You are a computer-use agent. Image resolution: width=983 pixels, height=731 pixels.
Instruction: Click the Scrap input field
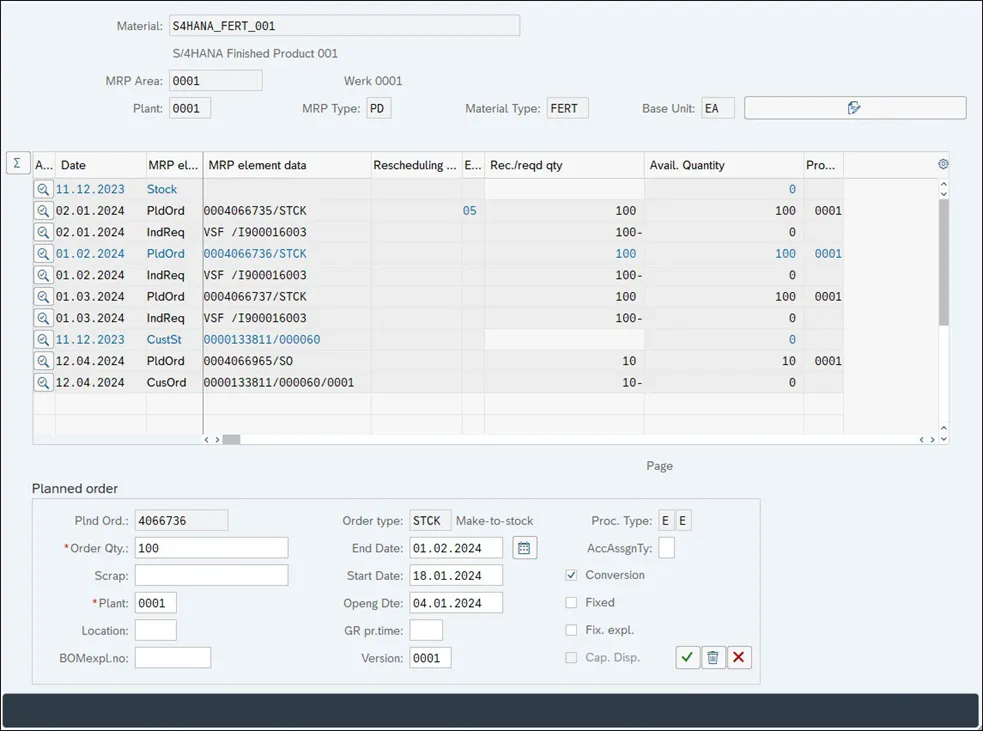click(211, 576)
